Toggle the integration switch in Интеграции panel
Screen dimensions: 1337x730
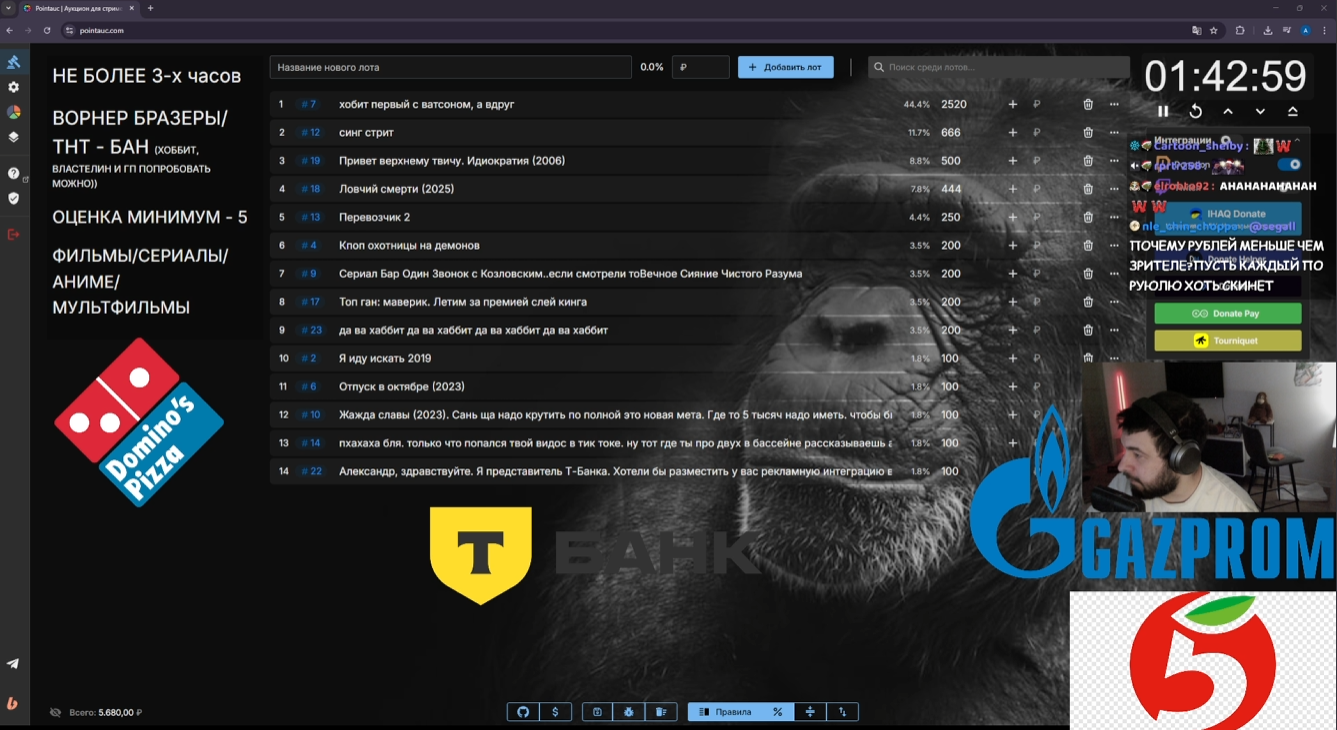pos(1289,164)
